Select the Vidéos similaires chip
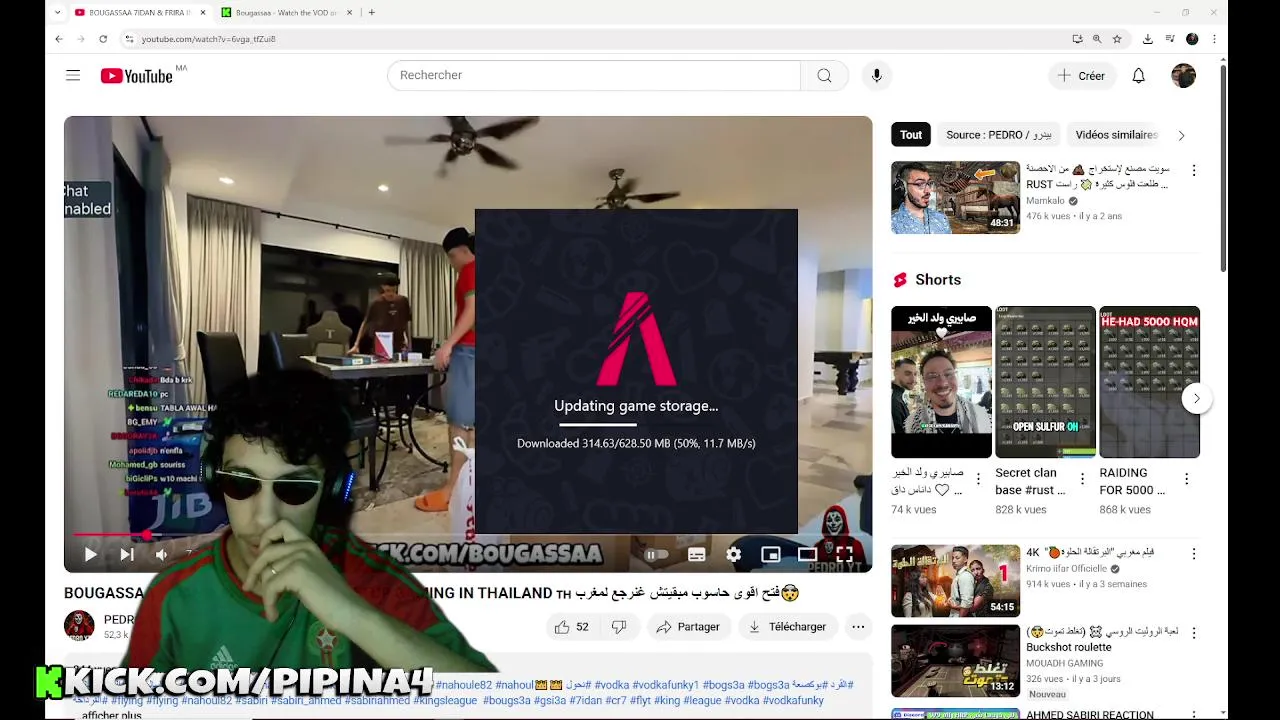 tap(1116, 135)
